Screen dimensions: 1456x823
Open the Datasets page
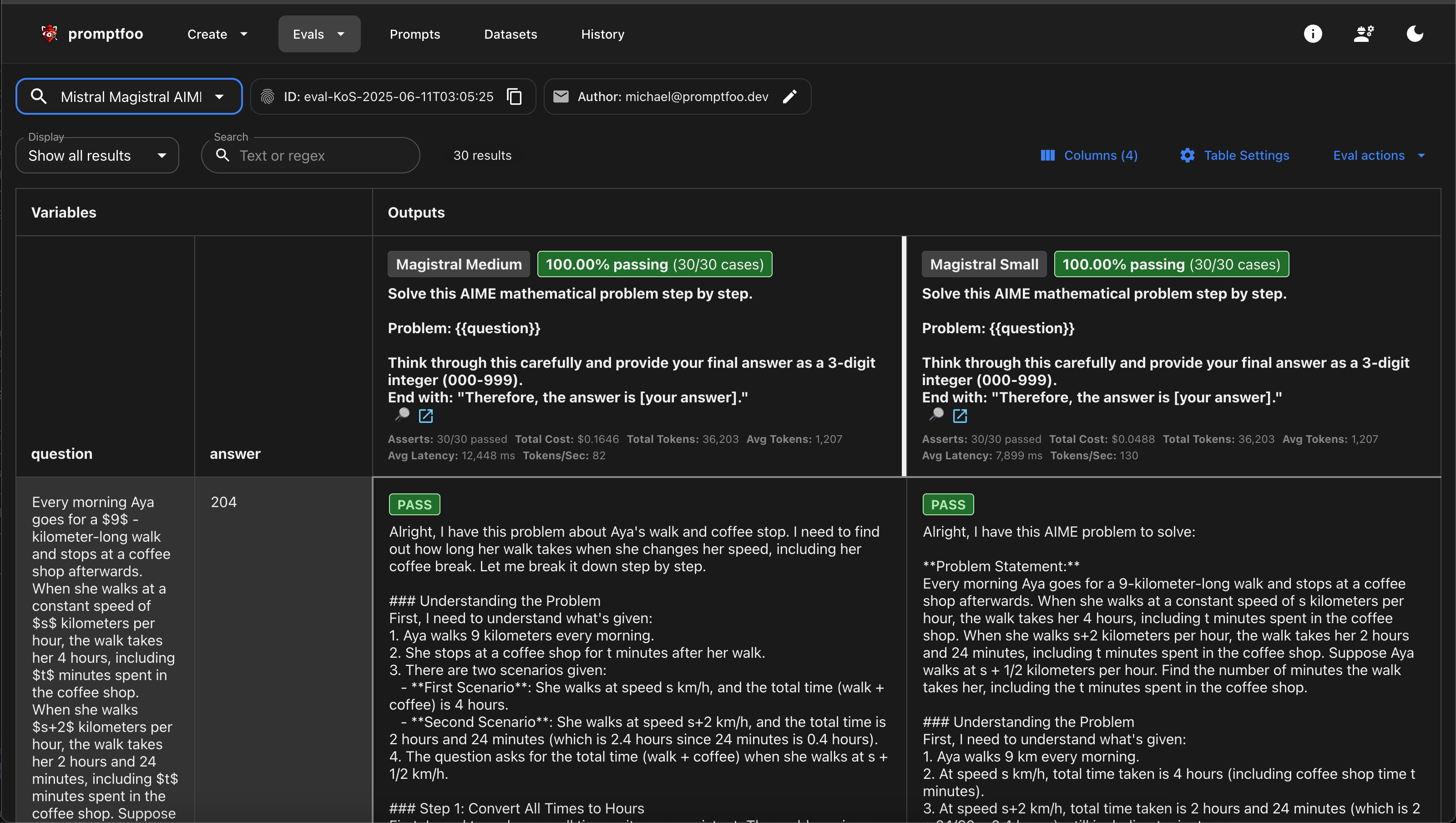click(511, 35)
